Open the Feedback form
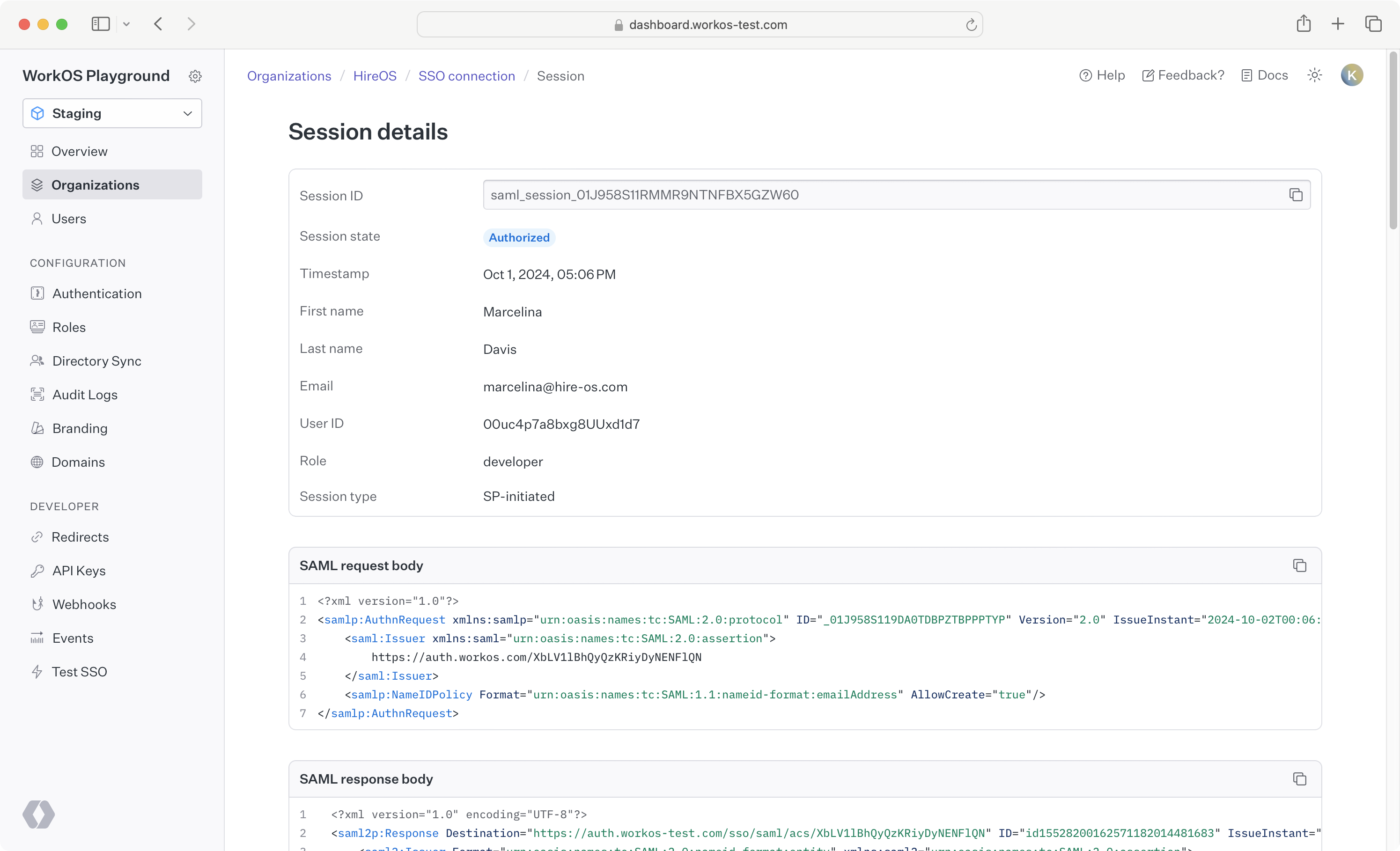The image size is (1400, 851). pos(1182,75)
